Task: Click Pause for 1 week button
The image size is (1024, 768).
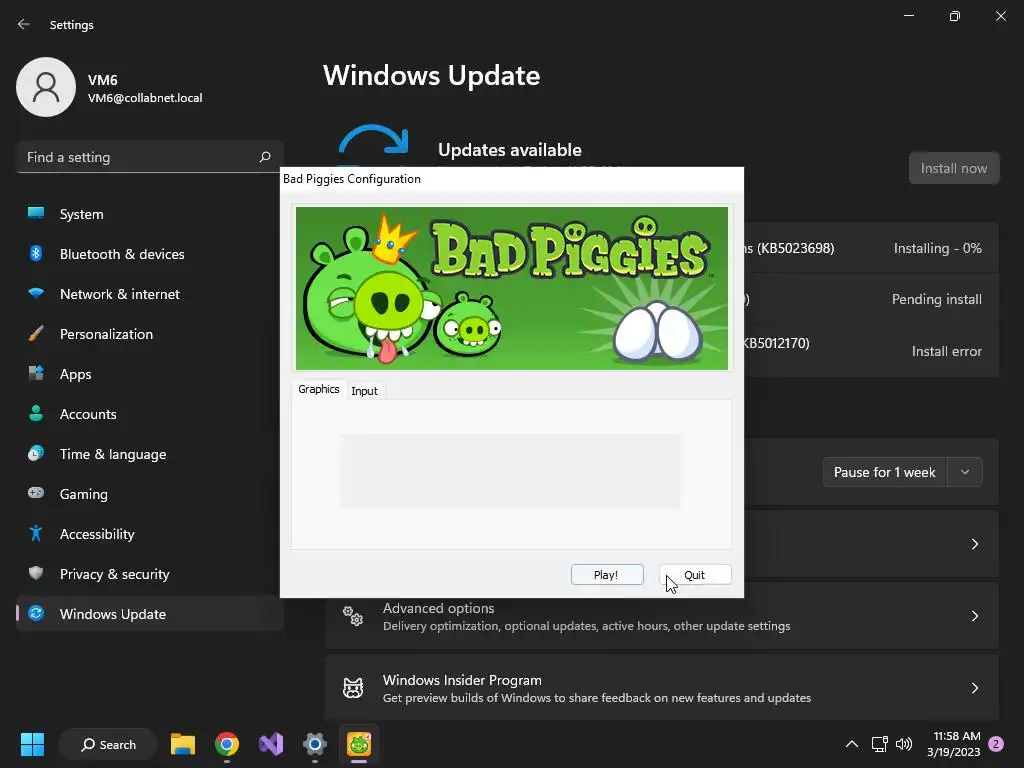Action: [x=885, y=472]
